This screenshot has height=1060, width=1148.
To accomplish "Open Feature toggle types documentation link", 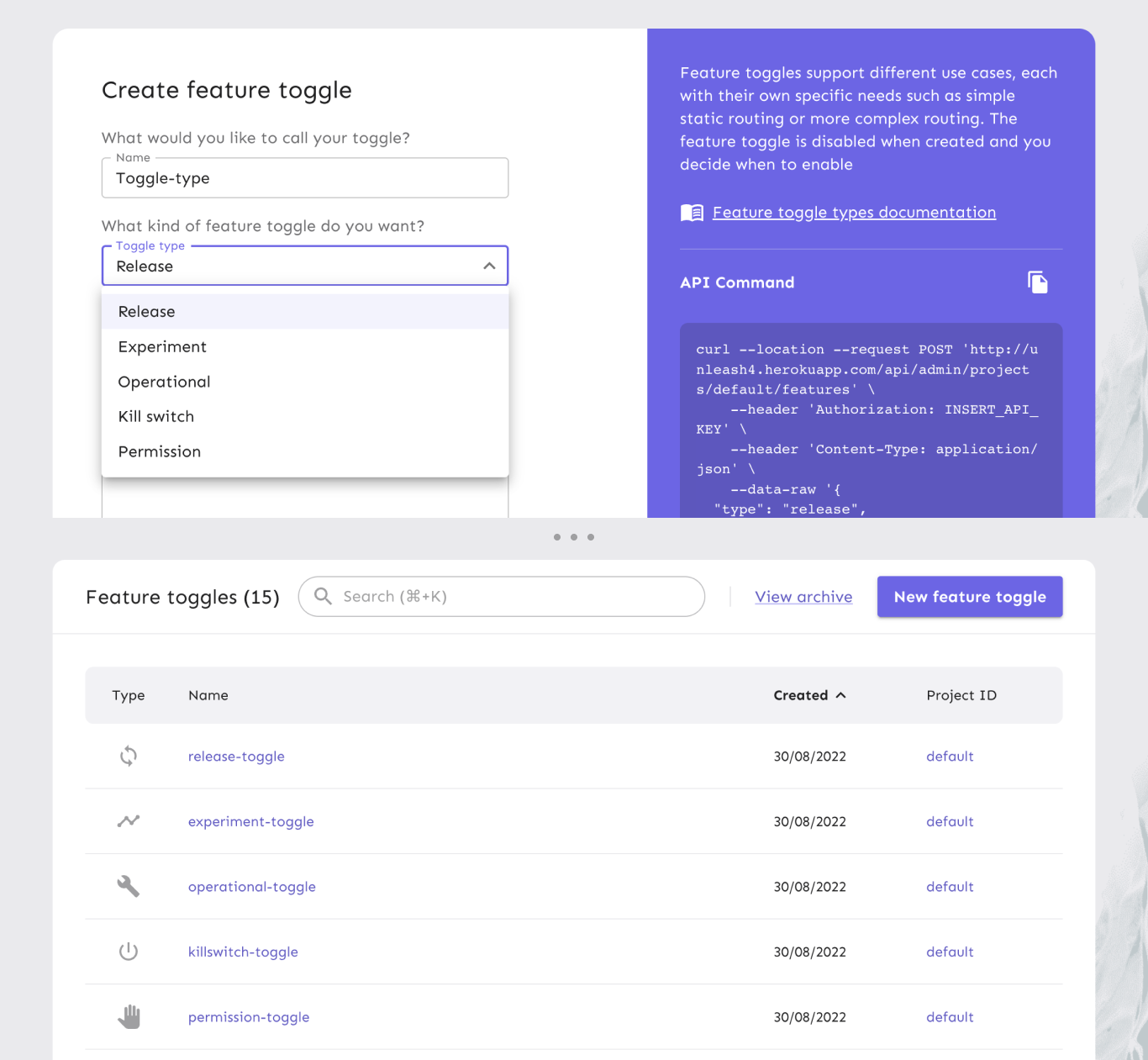I will 854,213.
